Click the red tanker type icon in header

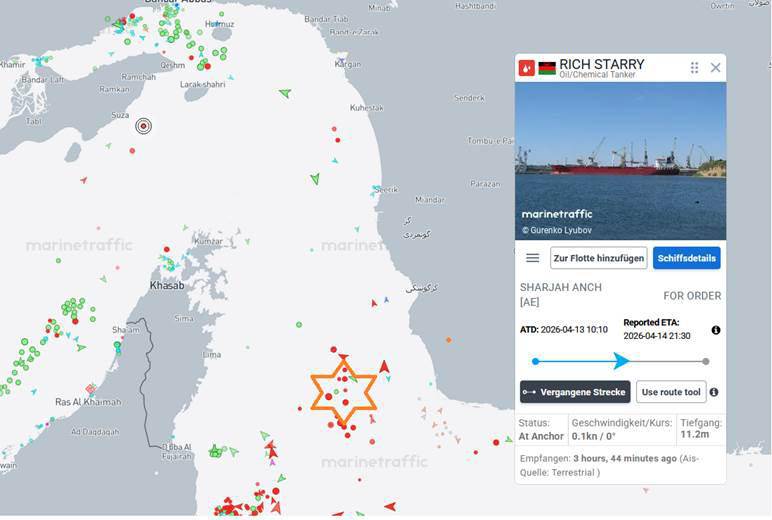coord(526,67)
